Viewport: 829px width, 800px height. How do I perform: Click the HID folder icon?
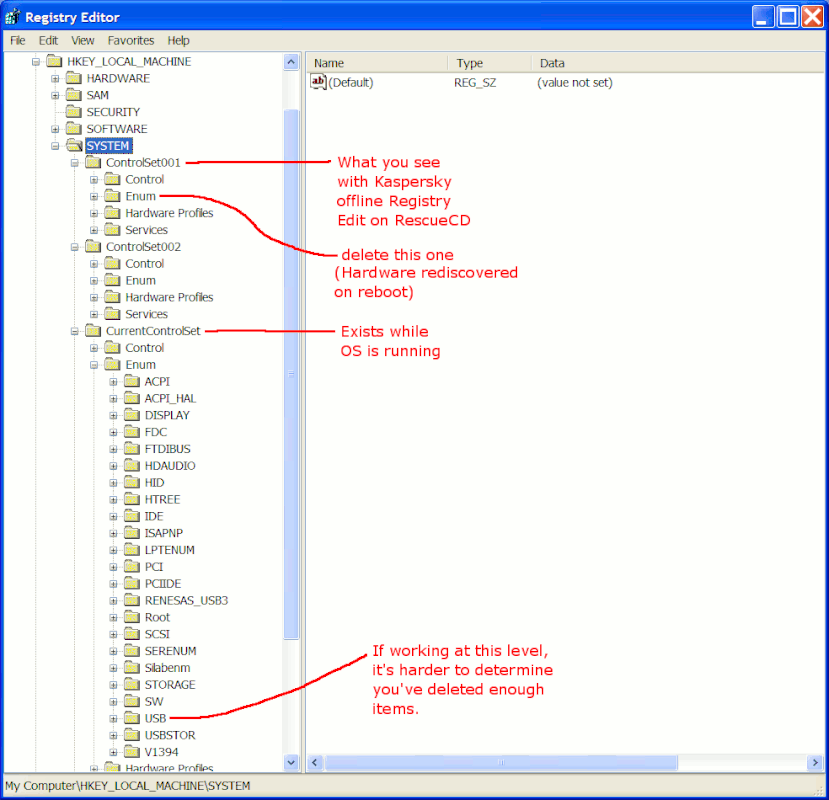(132, 483)
